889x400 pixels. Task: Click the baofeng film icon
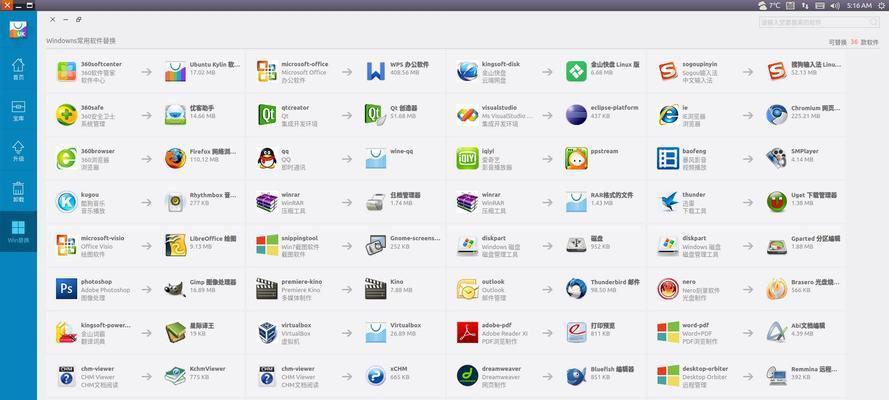668,159
